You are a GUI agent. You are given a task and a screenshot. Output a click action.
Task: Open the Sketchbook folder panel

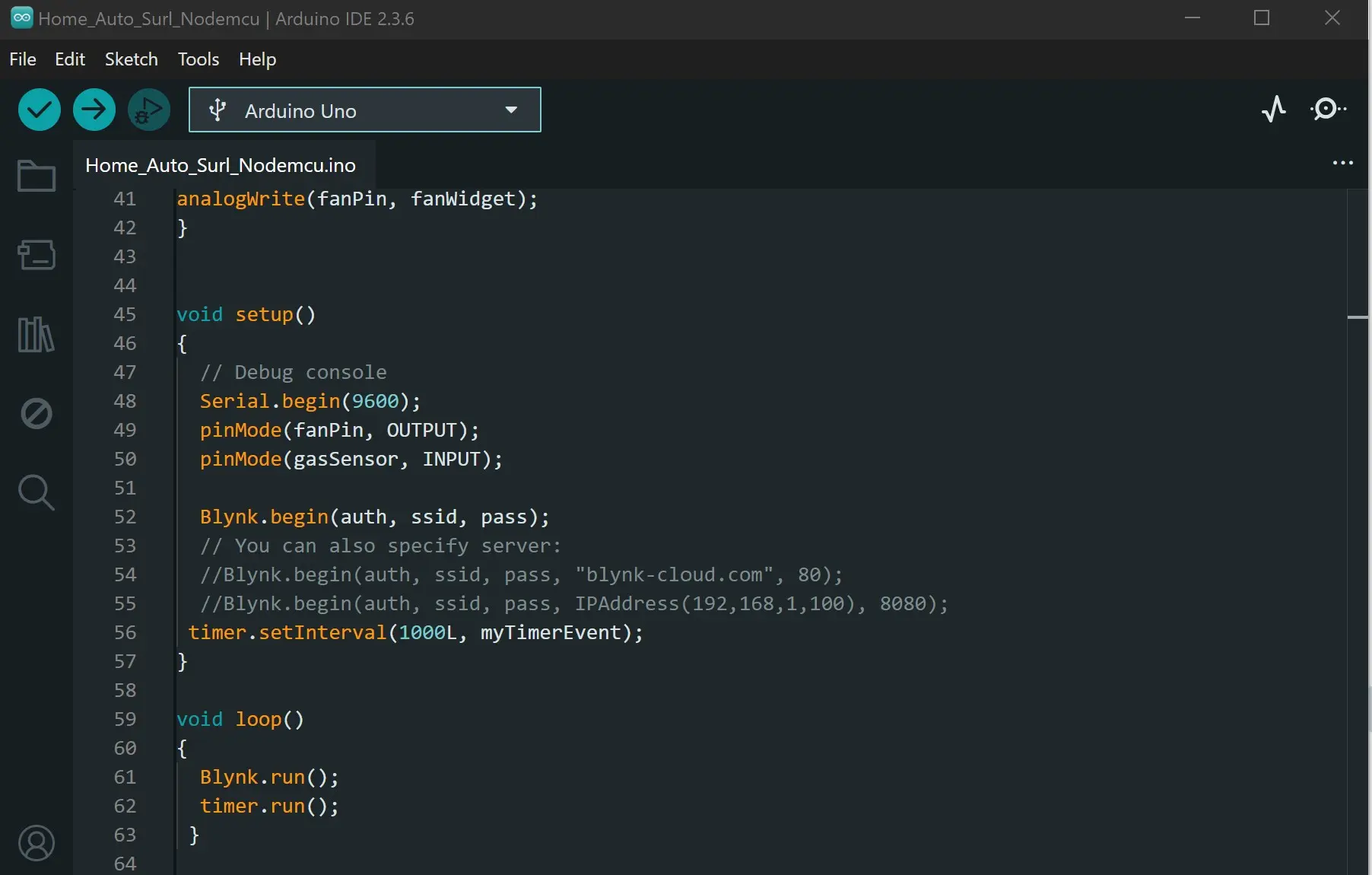(37, 176)
